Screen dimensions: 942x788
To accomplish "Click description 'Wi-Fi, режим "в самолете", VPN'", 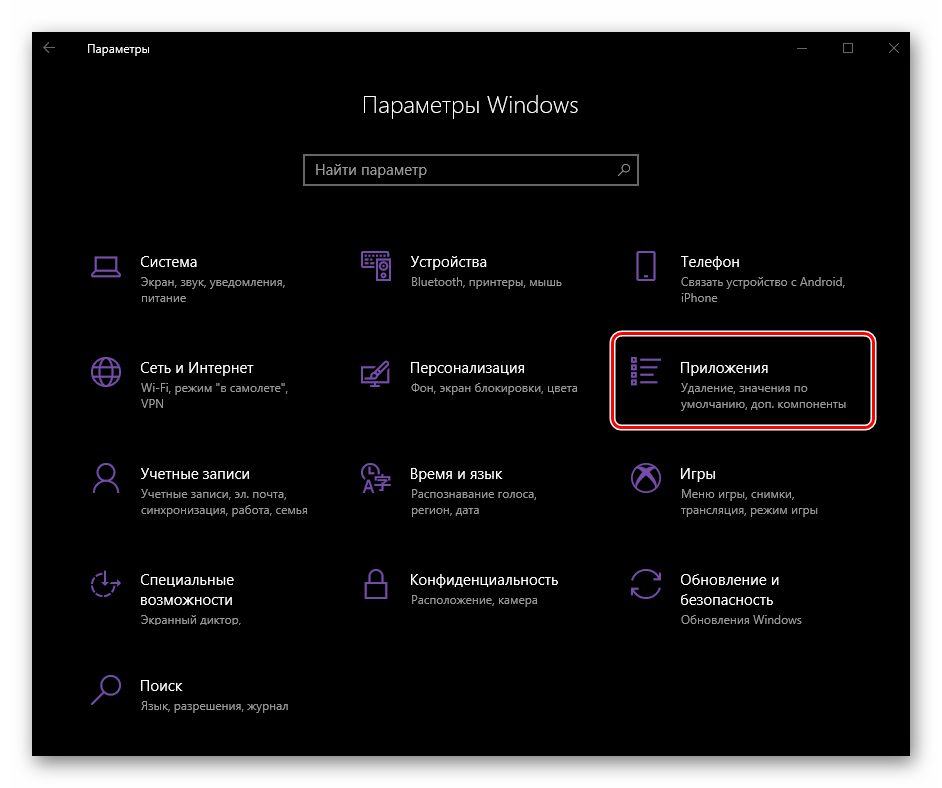I will click(214, 396).
